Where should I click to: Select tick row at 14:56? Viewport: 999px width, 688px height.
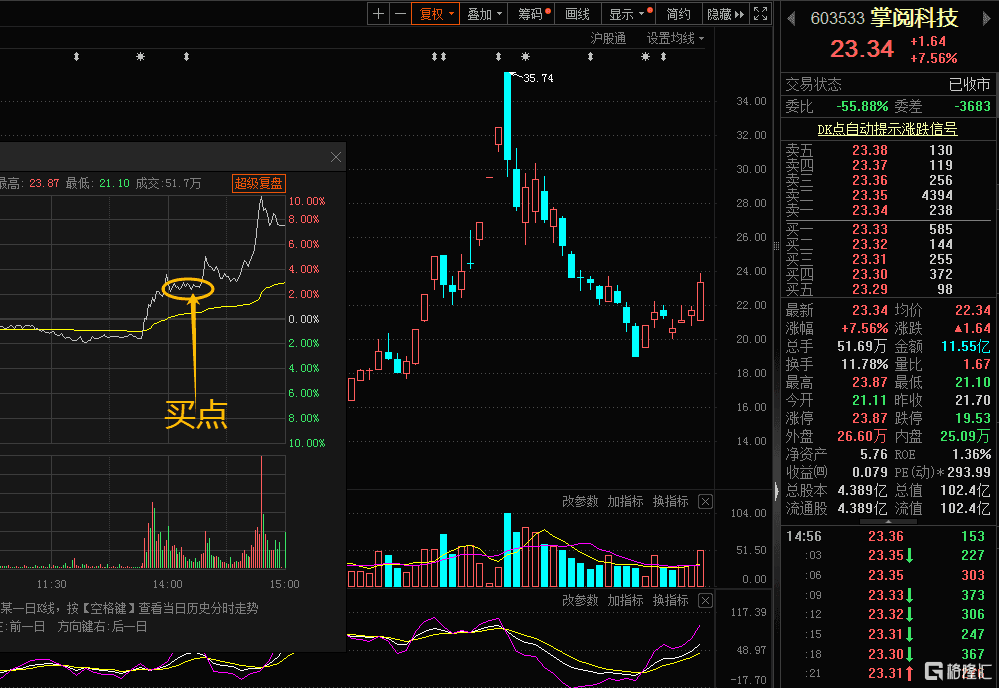pyautogui.click(x=886, y=536)
